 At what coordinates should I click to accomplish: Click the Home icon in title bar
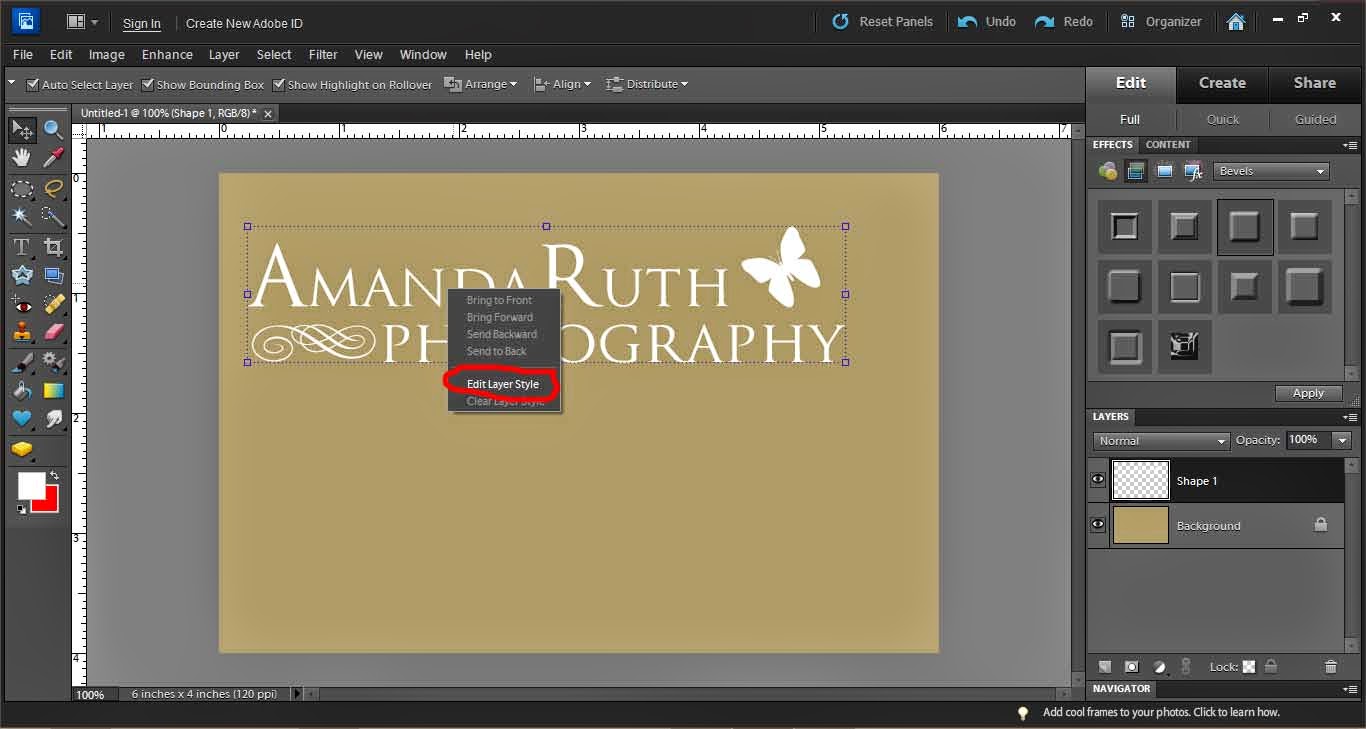(1236, 21)
